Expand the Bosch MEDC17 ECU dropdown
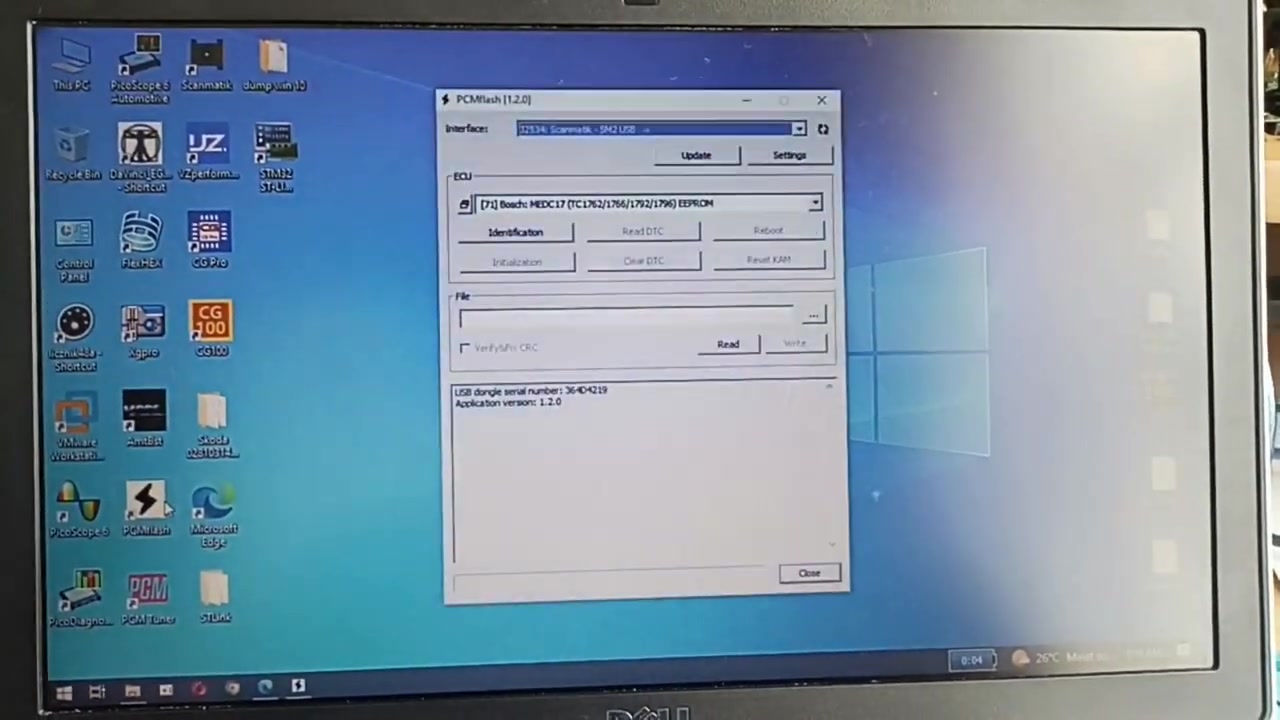The image size is (1280, 720). 815,203
